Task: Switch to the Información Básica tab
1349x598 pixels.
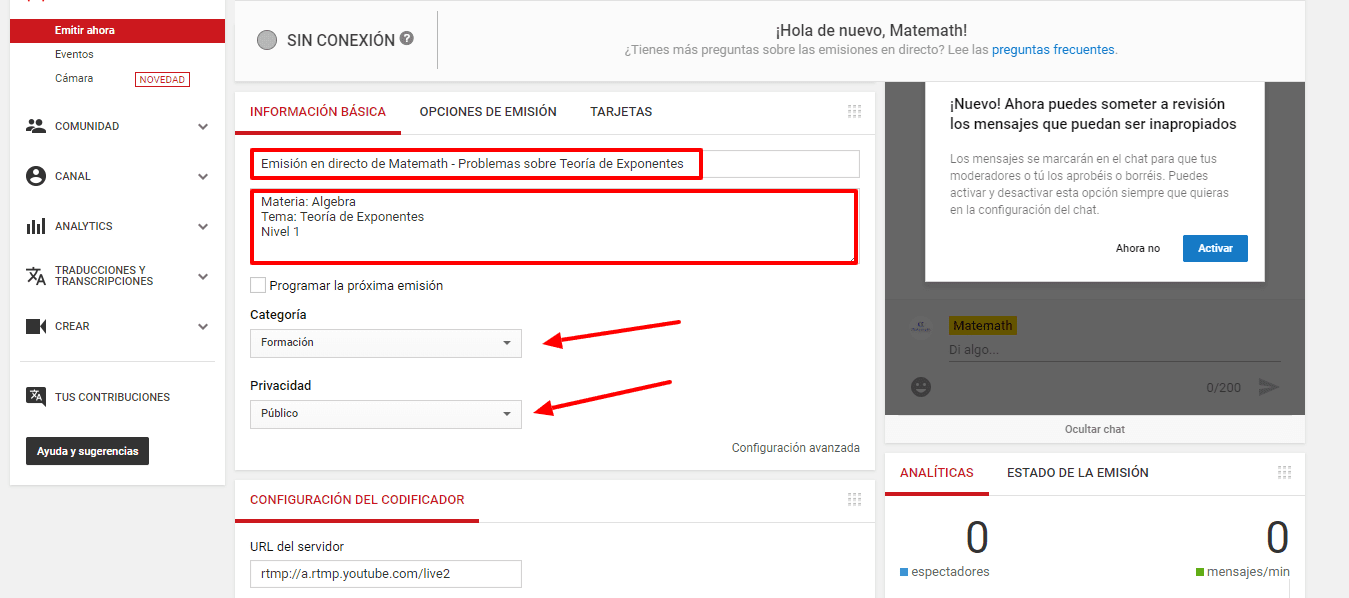Action: coord(318,112)
